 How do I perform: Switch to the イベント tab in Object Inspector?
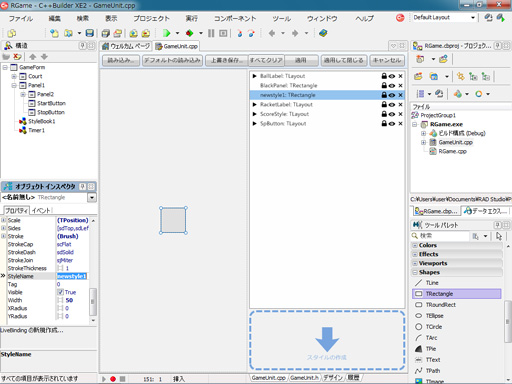41,210
